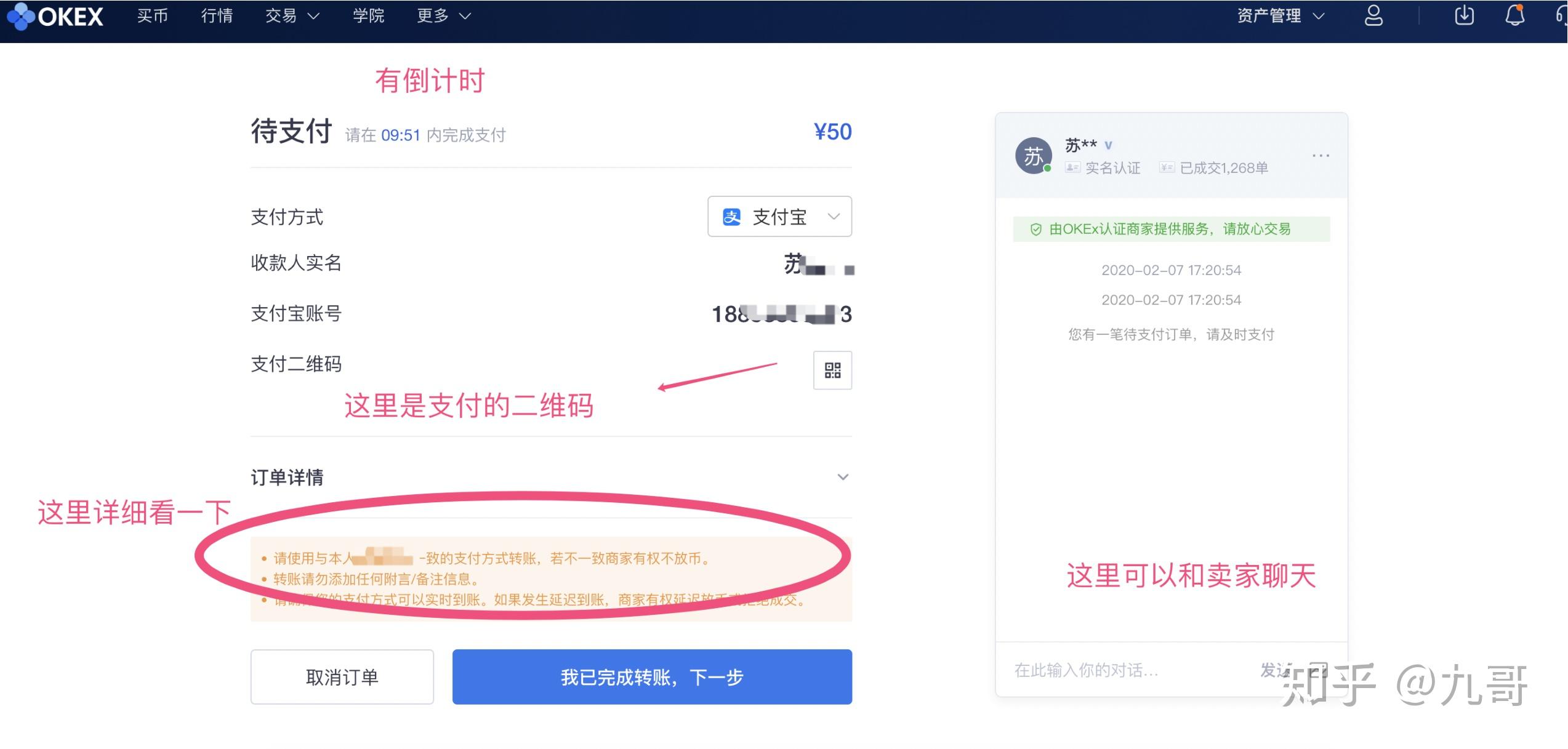Image resolution: width=1568 pixels, height=749 pixels.
Task: Open the seller chat three-dots menu
Action: pos(1321,156)
